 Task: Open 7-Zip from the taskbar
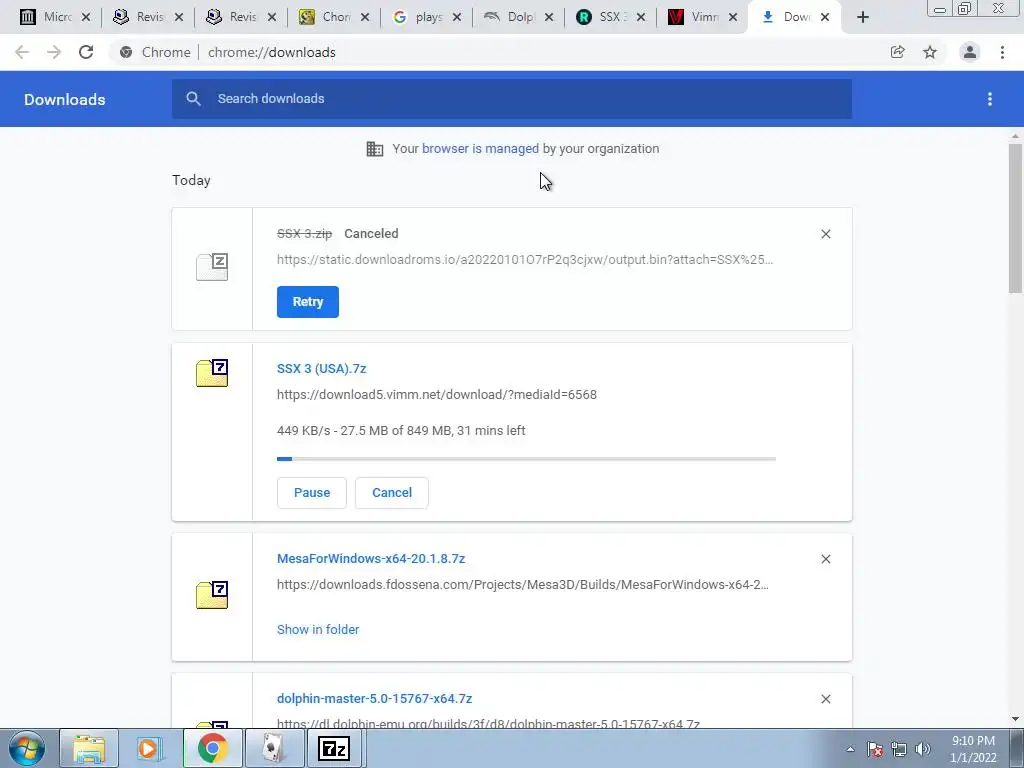coord(334,748)
